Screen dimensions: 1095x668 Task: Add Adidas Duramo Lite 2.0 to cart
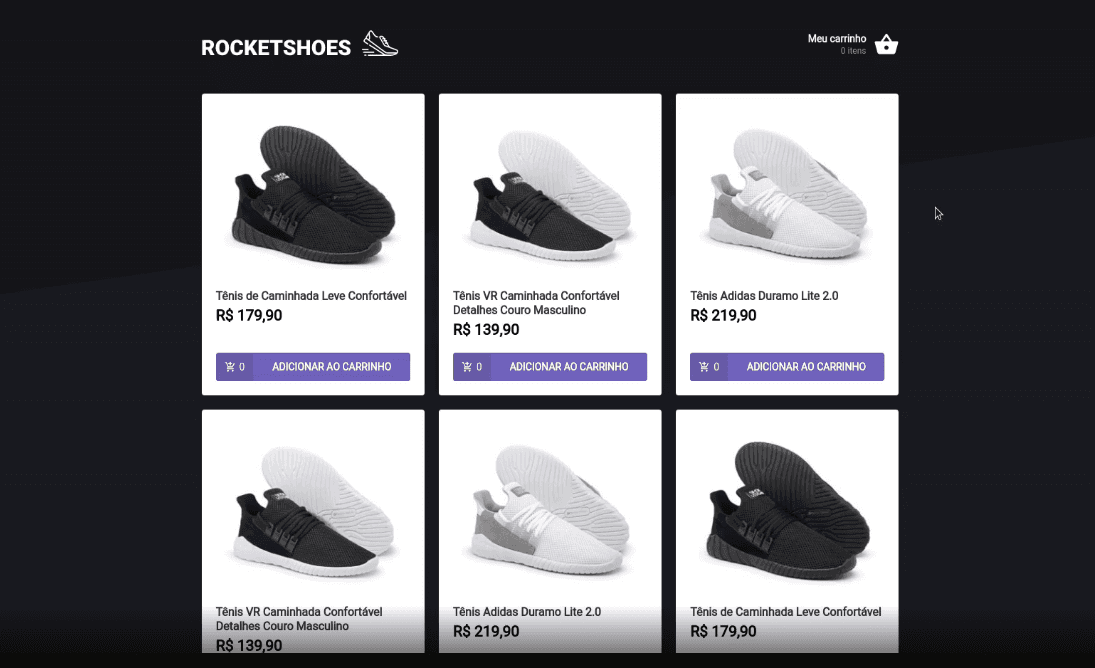coord(805,367)
